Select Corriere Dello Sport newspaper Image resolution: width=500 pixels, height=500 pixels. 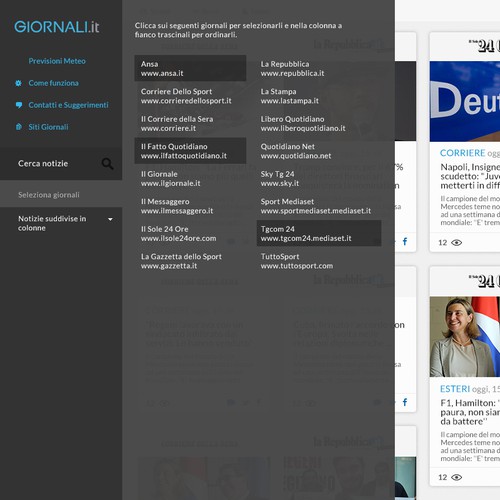(190, 96)
